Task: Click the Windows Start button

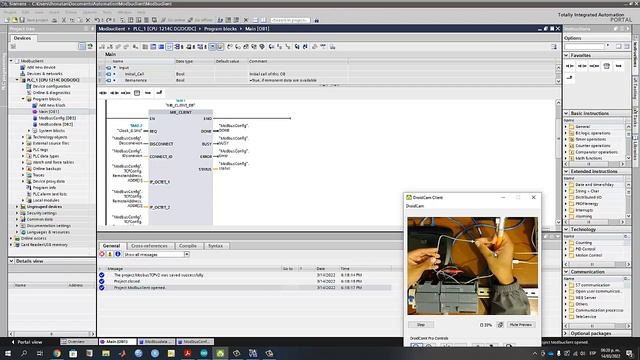Action: (x=8, y=353)
